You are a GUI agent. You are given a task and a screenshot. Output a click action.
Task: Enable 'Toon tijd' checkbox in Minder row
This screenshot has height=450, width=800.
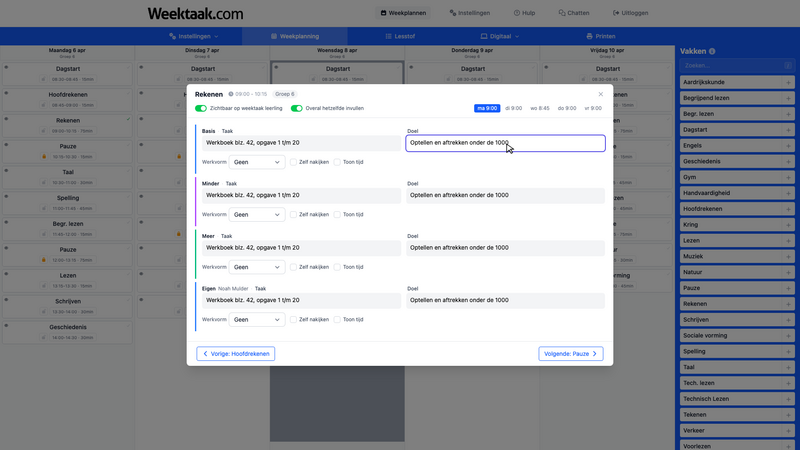(x=337, y=214)
